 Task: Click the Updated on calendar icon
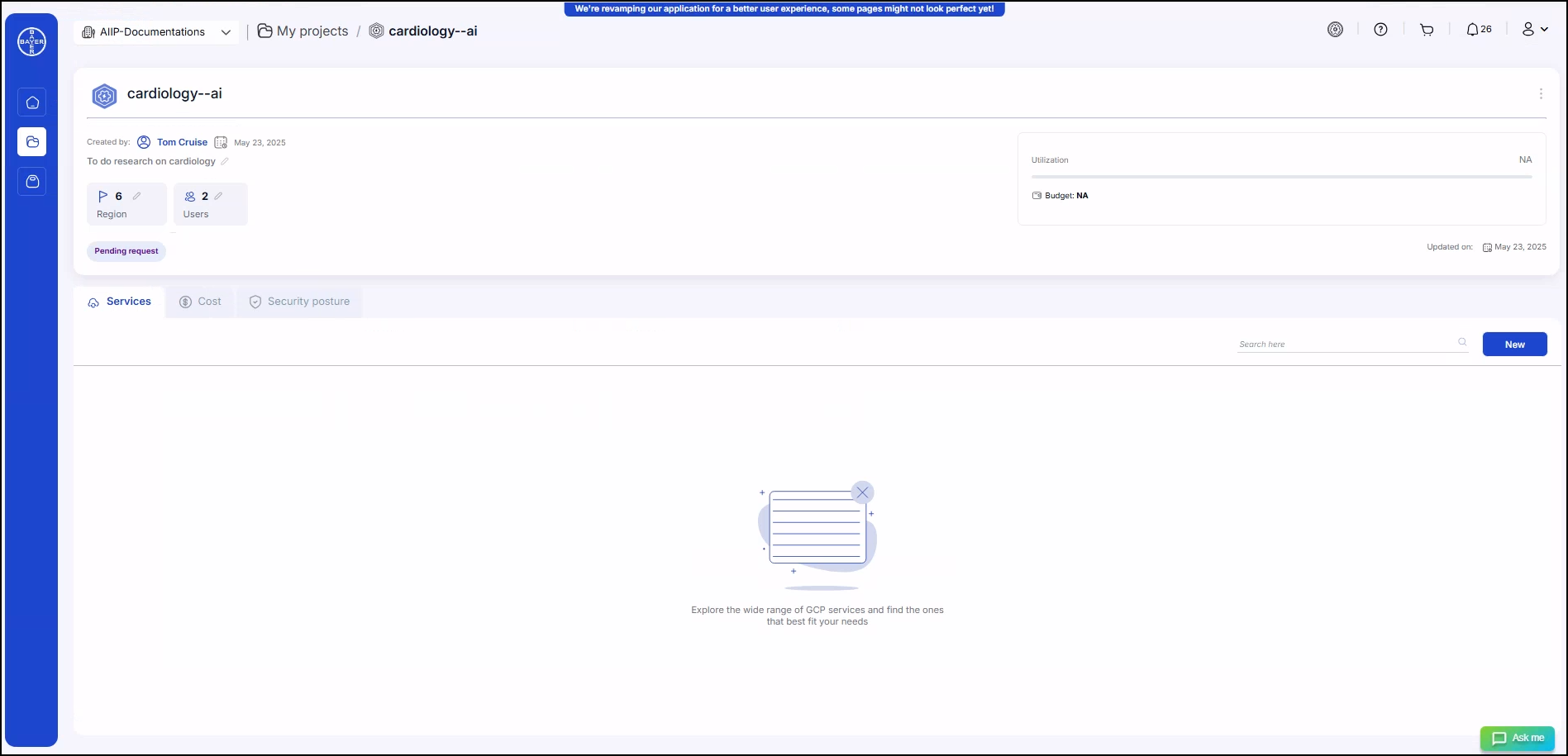coord(1487,247)
